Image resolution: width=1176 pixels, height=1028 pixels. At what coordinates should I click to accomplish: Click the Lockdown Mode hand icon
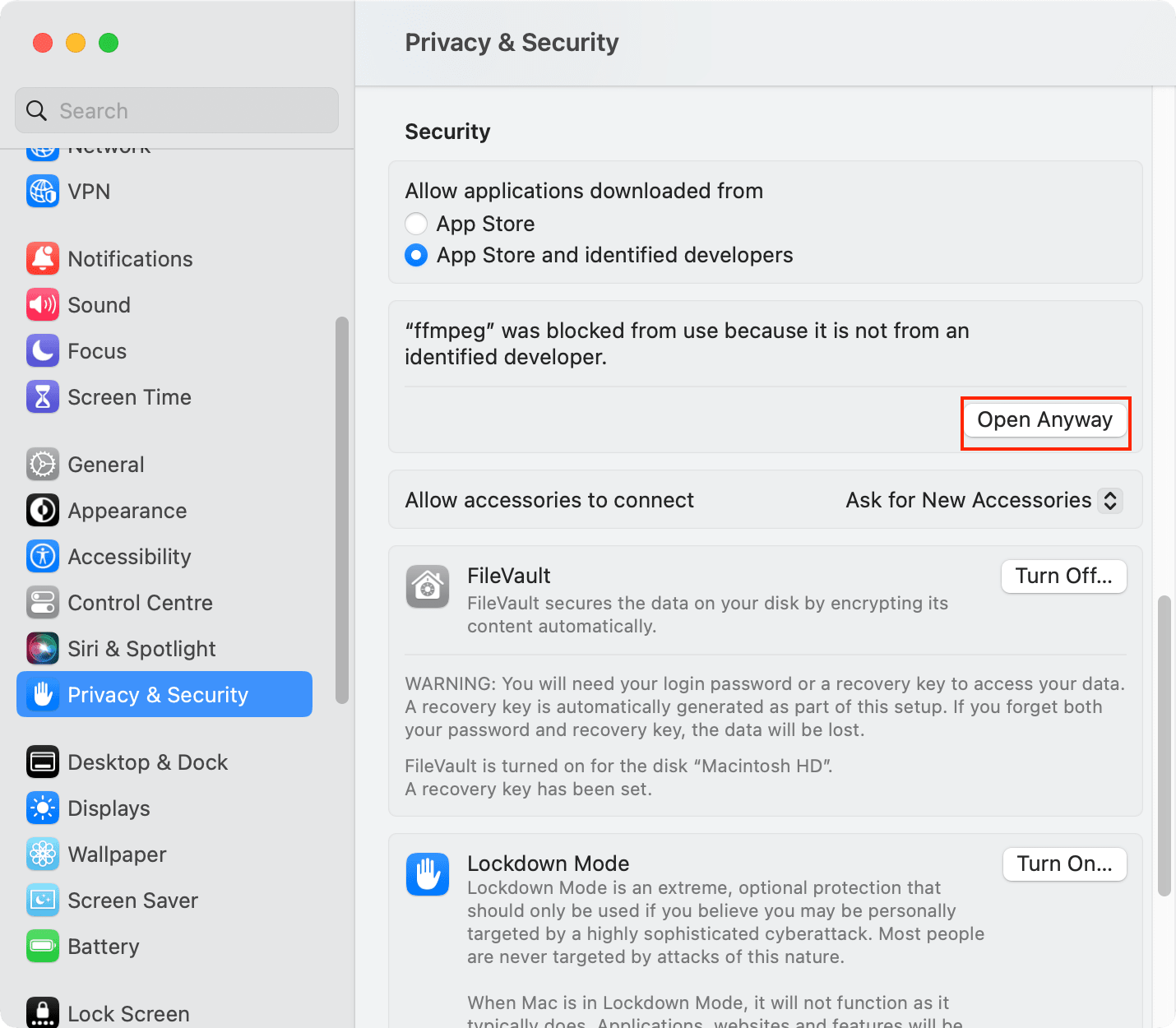pyautogui.click(x=428, y=874)
